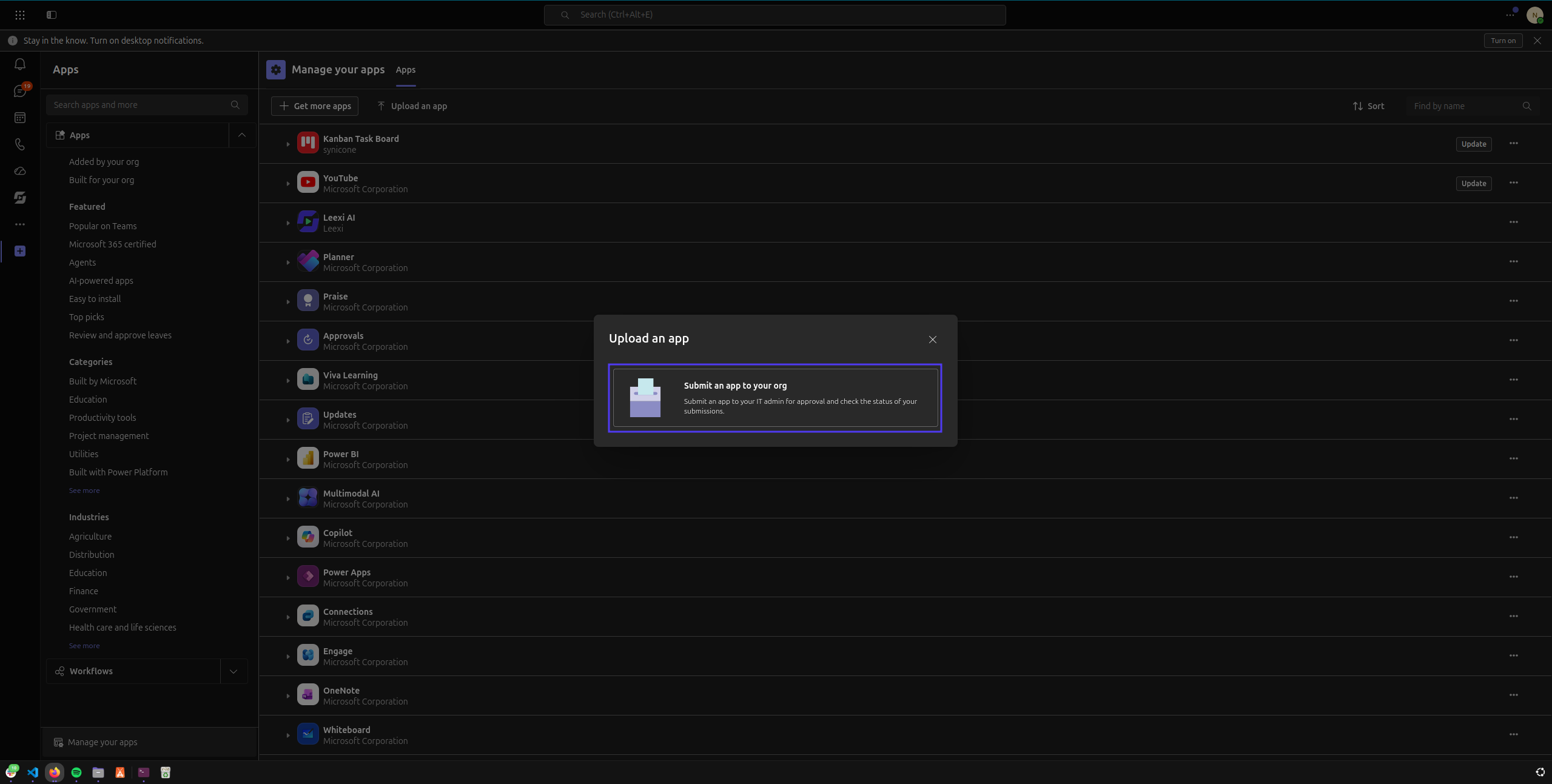Expand the Kanban Task Board row
This screenshot has width=1552, height=784.
tap(287, 144)
